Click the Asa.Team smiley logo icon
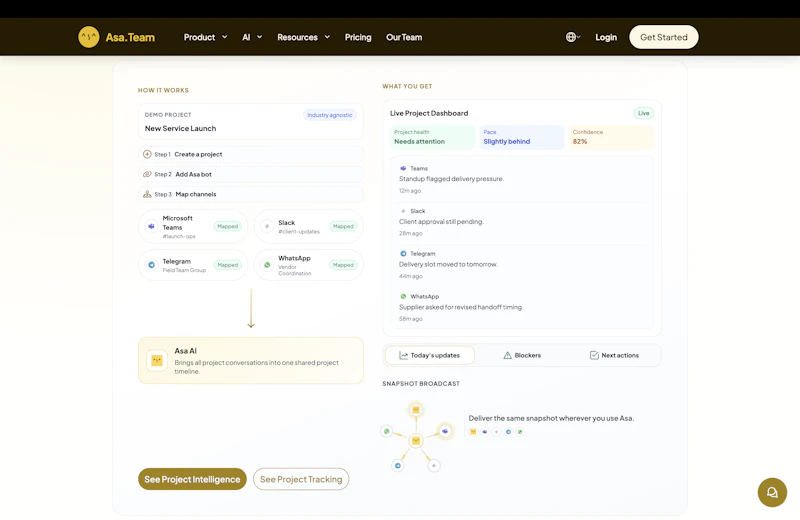Viewport: 800px width, 520px height. [x=89, y=37]
